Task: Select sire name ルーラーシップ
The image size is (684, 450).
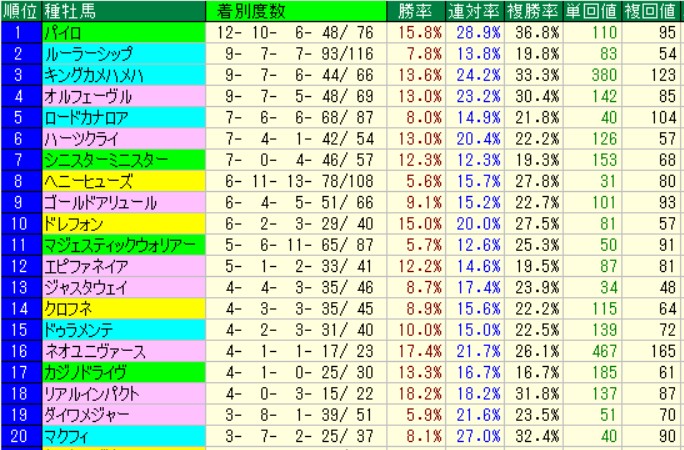Action: click(x=88, y=54)
